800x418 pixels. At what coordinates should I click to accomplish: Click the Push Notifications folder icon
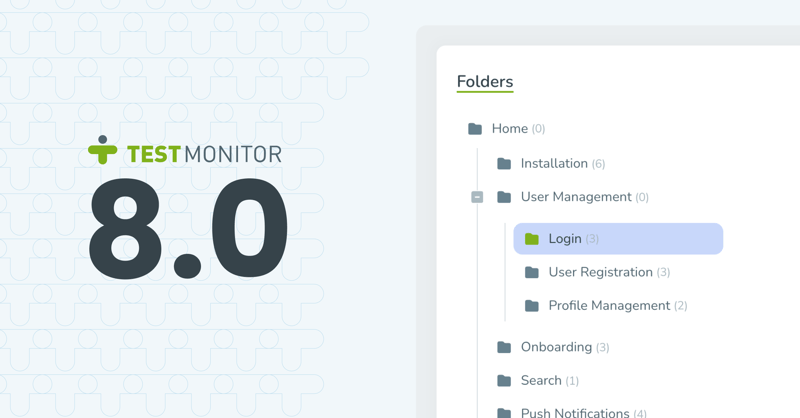pos(504,413)
